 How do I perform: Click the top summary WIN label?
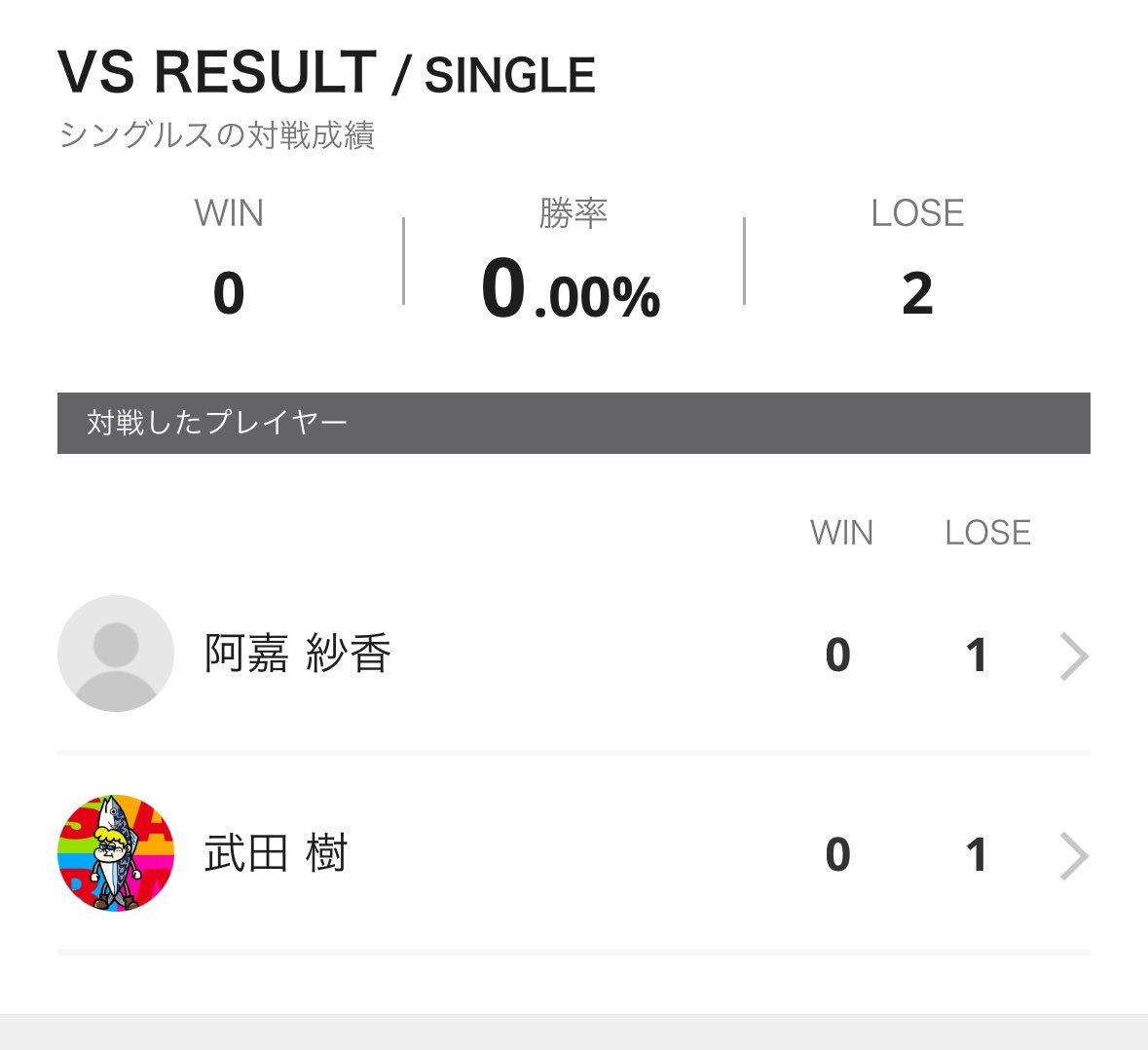coord(229,213)
